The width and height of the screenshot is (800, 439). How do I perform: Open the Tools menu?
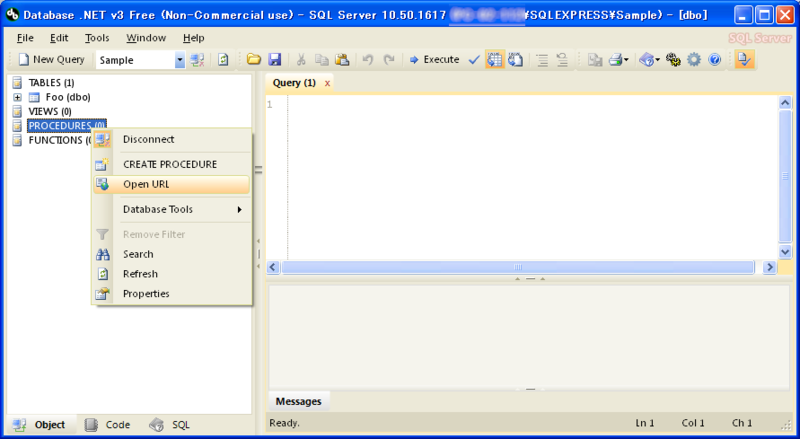click(97, 38)
